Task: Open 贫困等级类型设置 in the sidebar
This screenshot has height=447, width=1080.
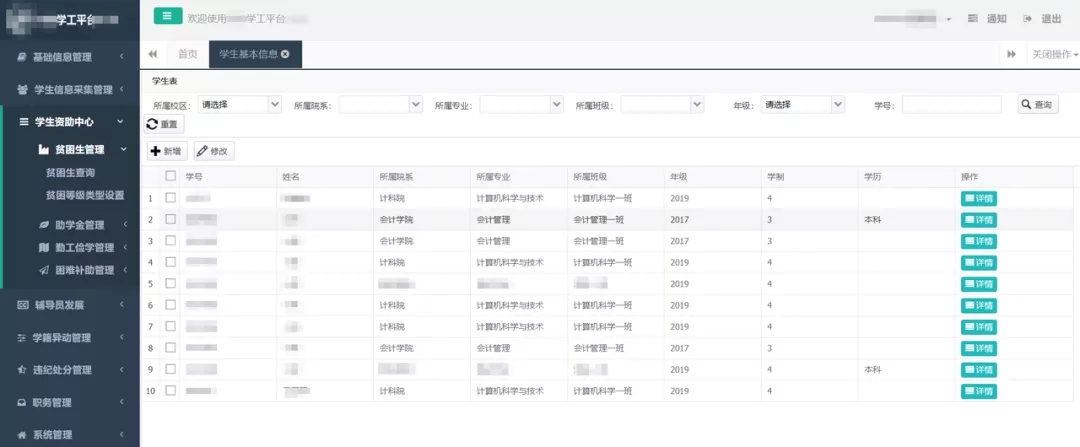Action: 85,196
